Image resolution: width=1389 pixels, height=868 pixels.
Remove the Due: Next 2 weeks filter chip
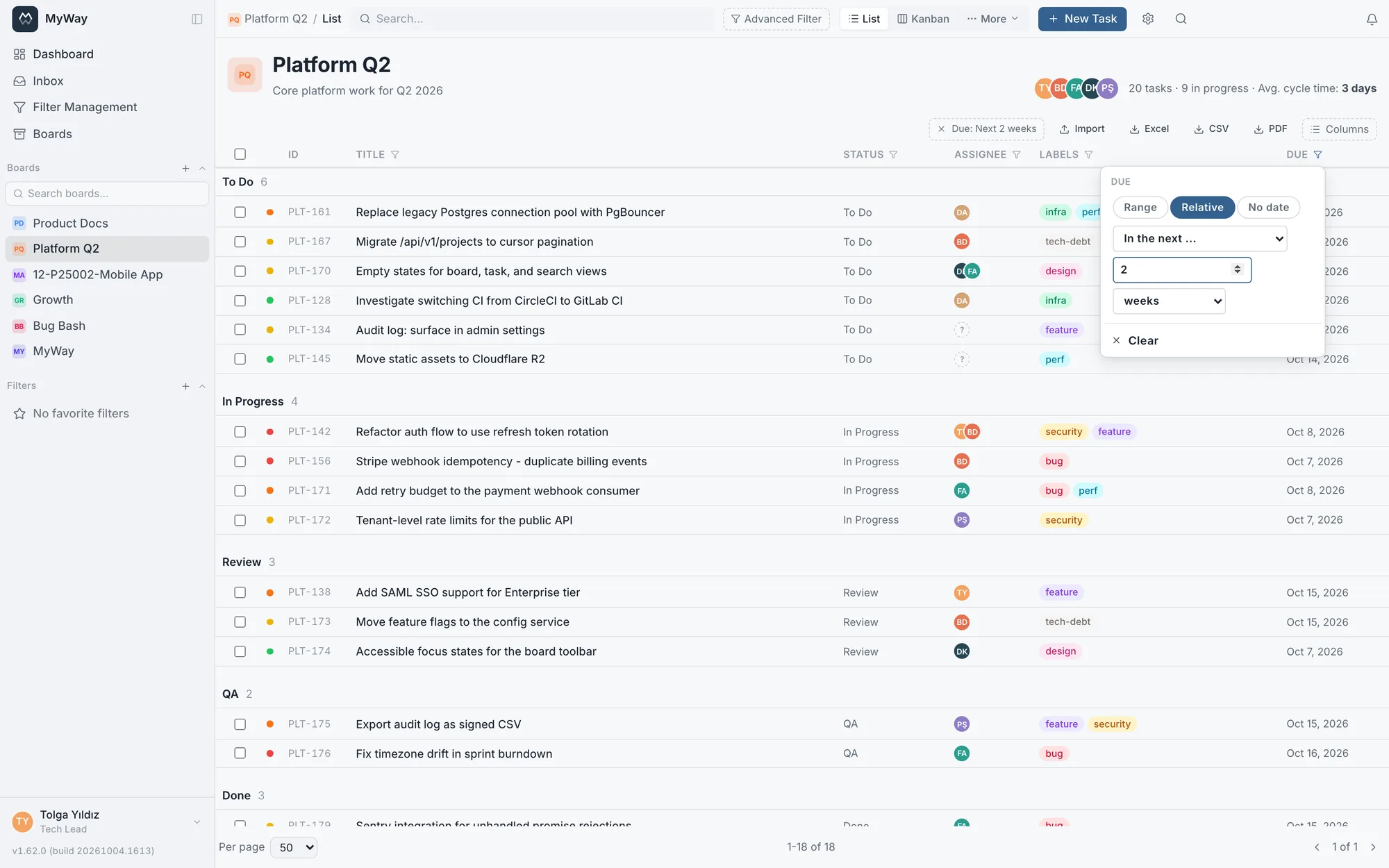942,129
